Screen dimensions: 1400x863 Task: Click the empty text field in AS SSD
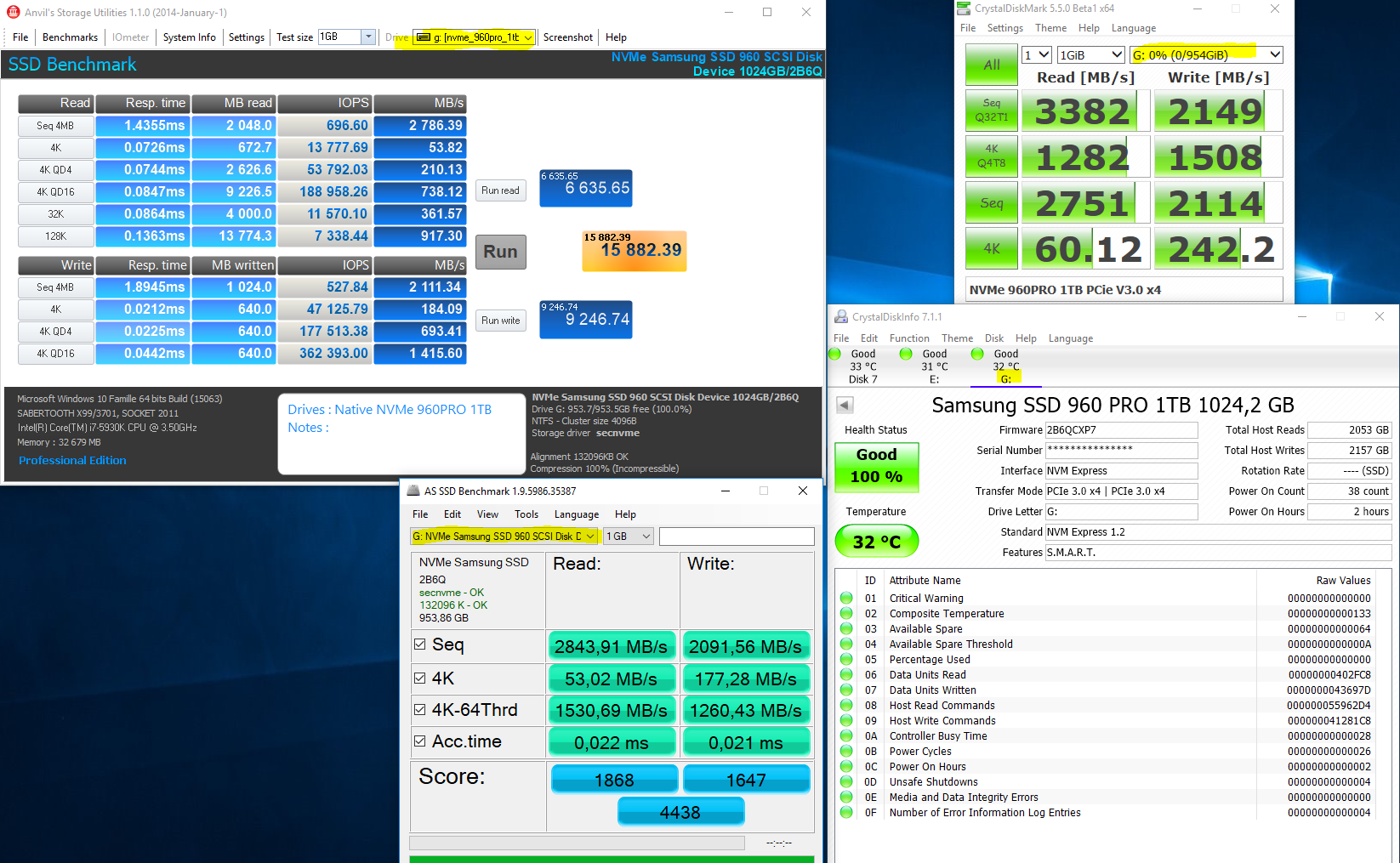tap(737, 537)
